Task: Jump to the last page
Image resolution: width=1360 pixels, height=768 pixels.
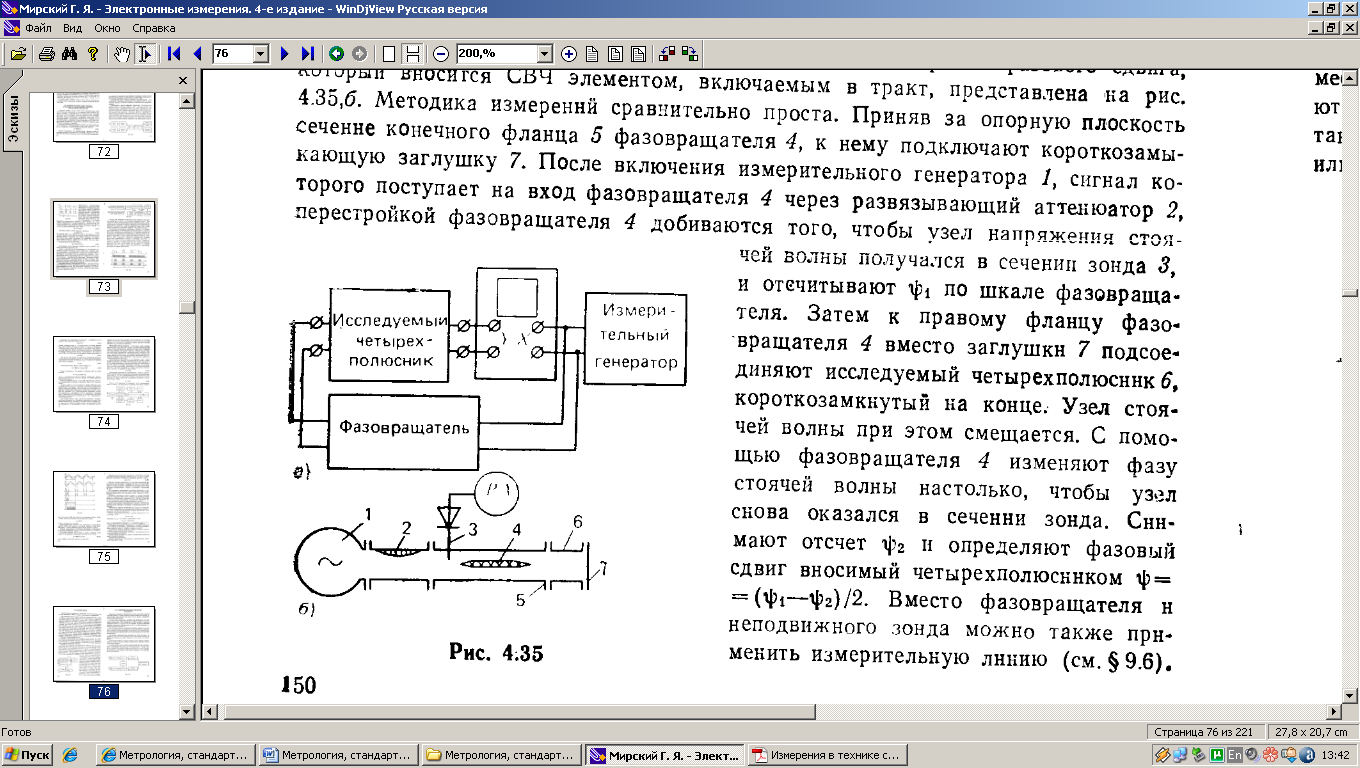Action: 308,54
